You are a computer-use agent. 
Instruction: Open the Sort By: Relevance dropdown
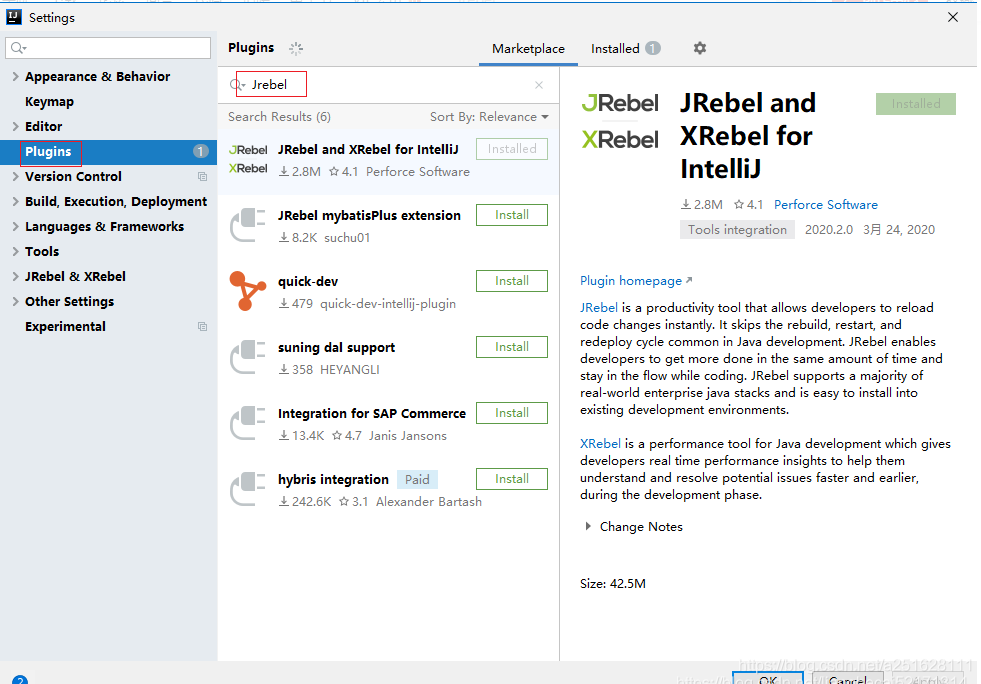tap(489, 117)
